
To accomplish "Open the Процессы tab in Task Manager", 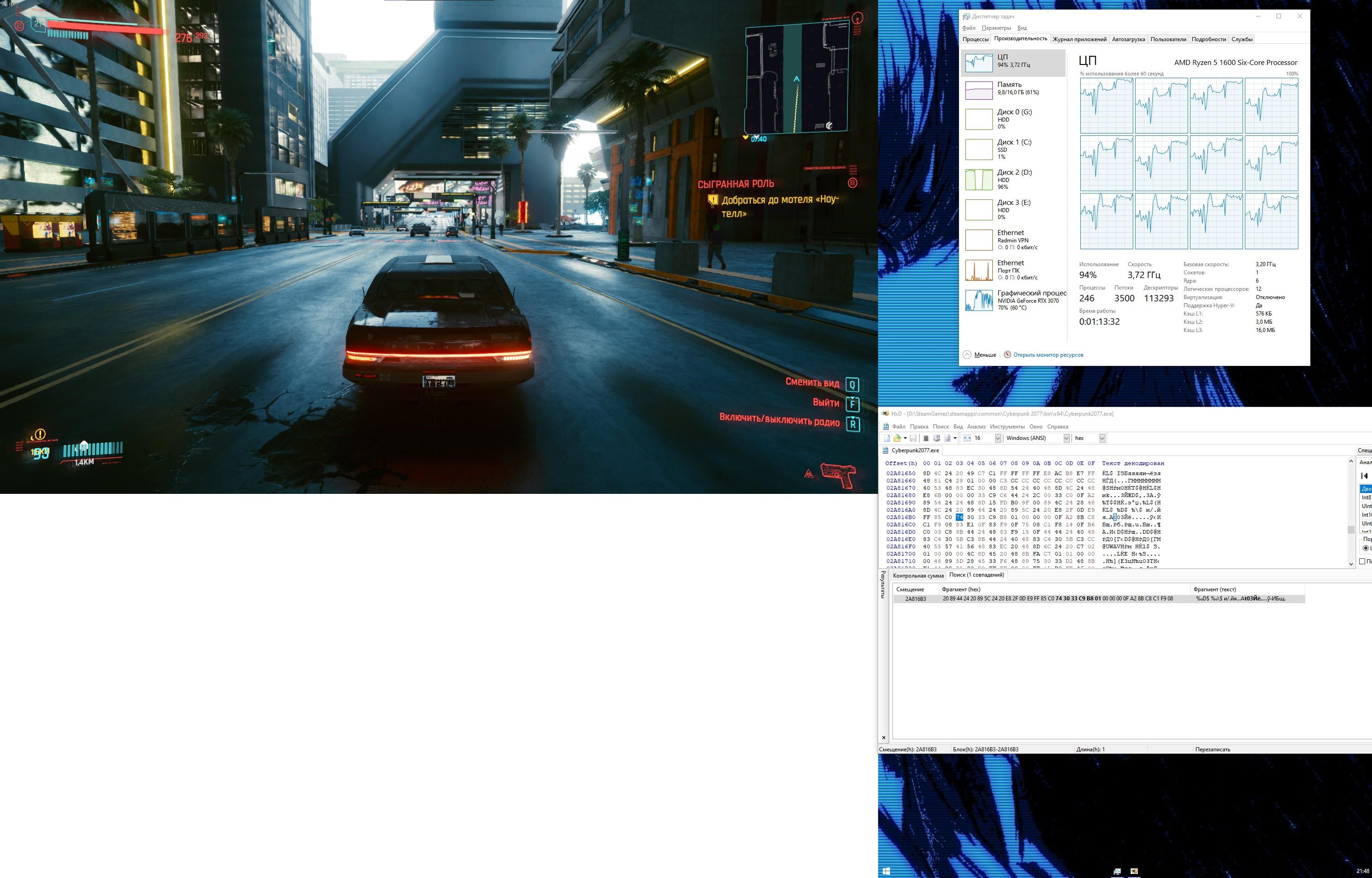I will (x=975, y=39).
